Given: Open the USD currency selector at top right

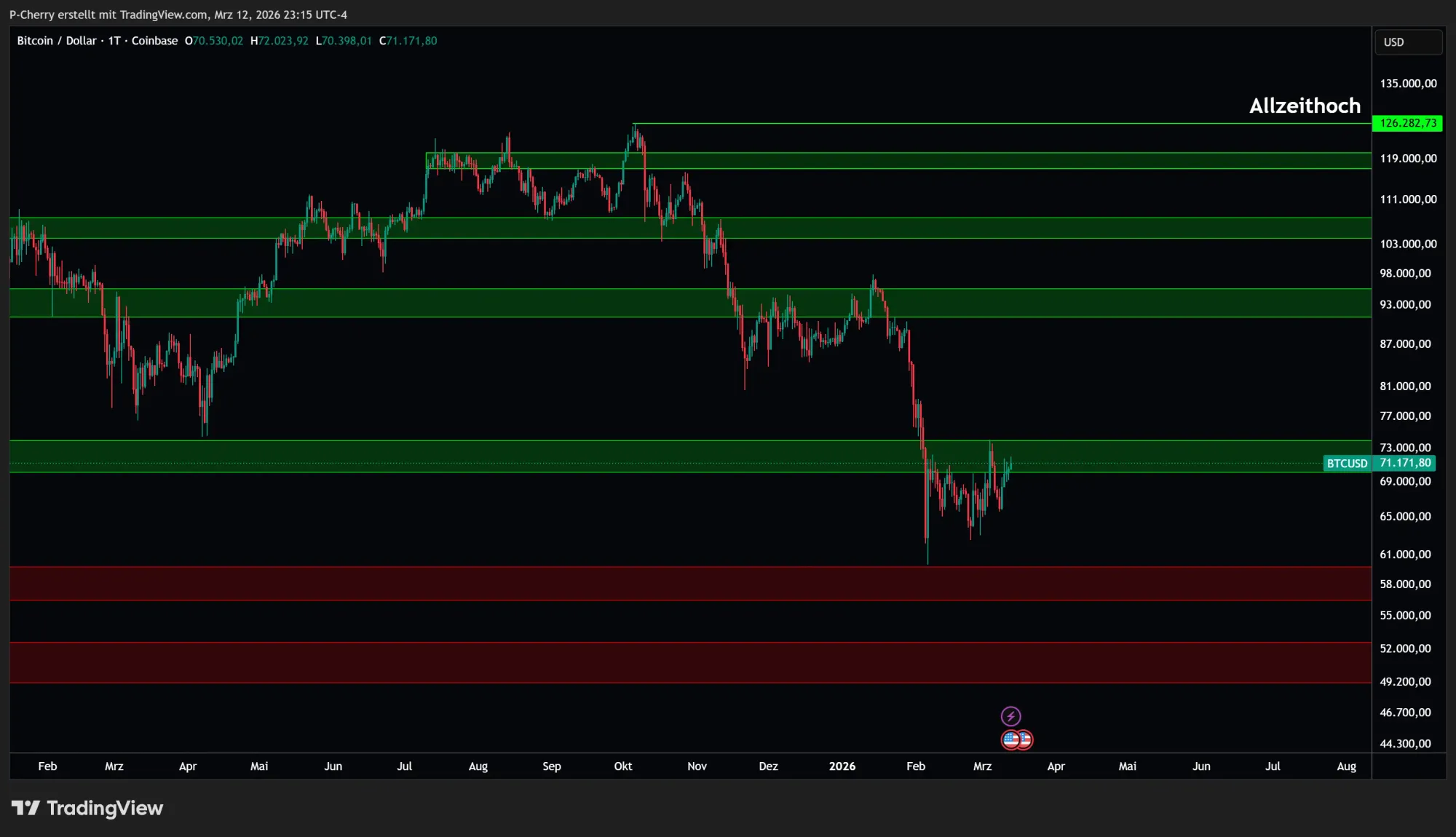Looking at the screenshot, I should pos(1408,41).
